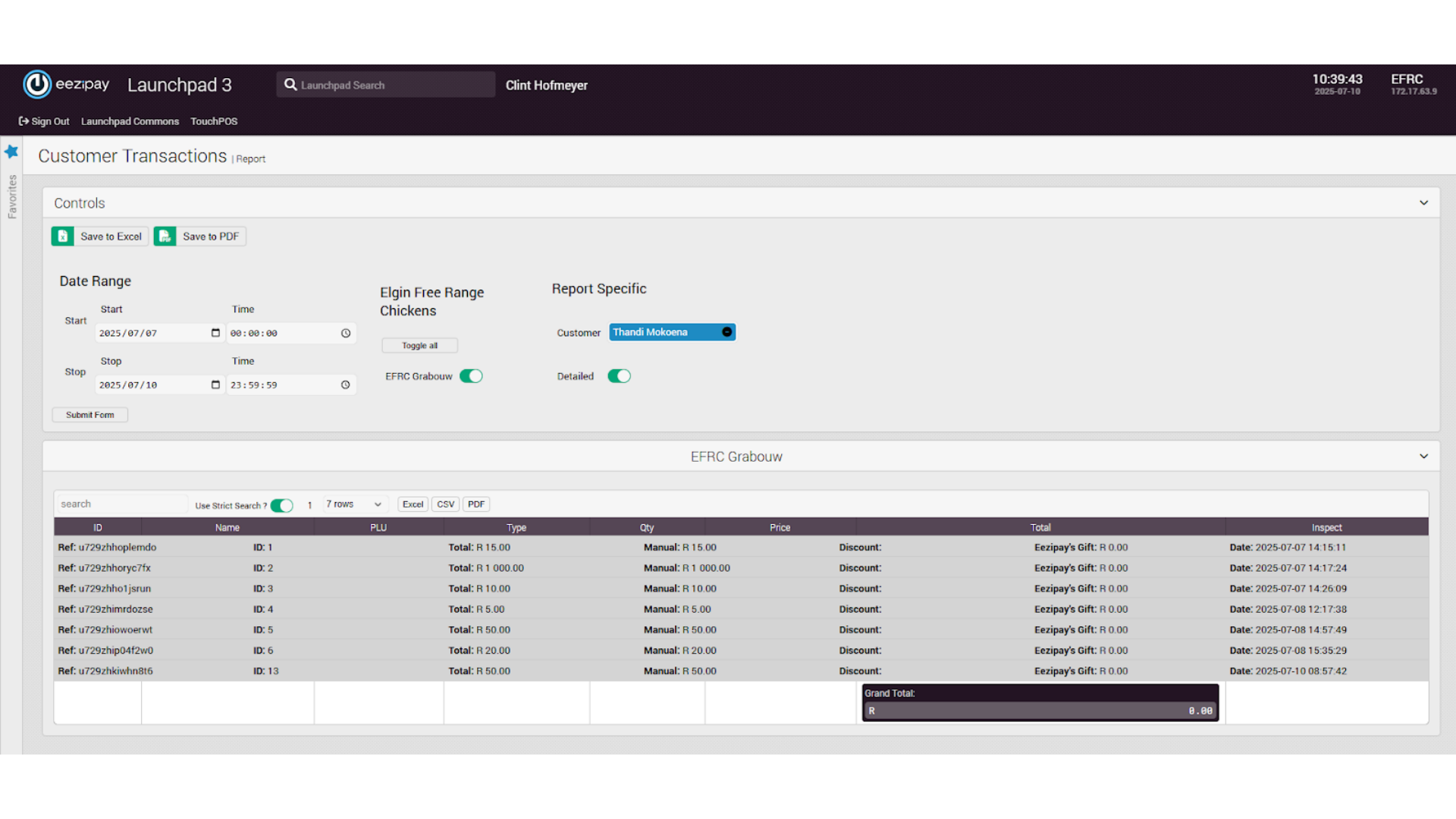This screenshot has height=819, width=1456.
Task: Sort by the PLU column header
Action: (378, 528)
